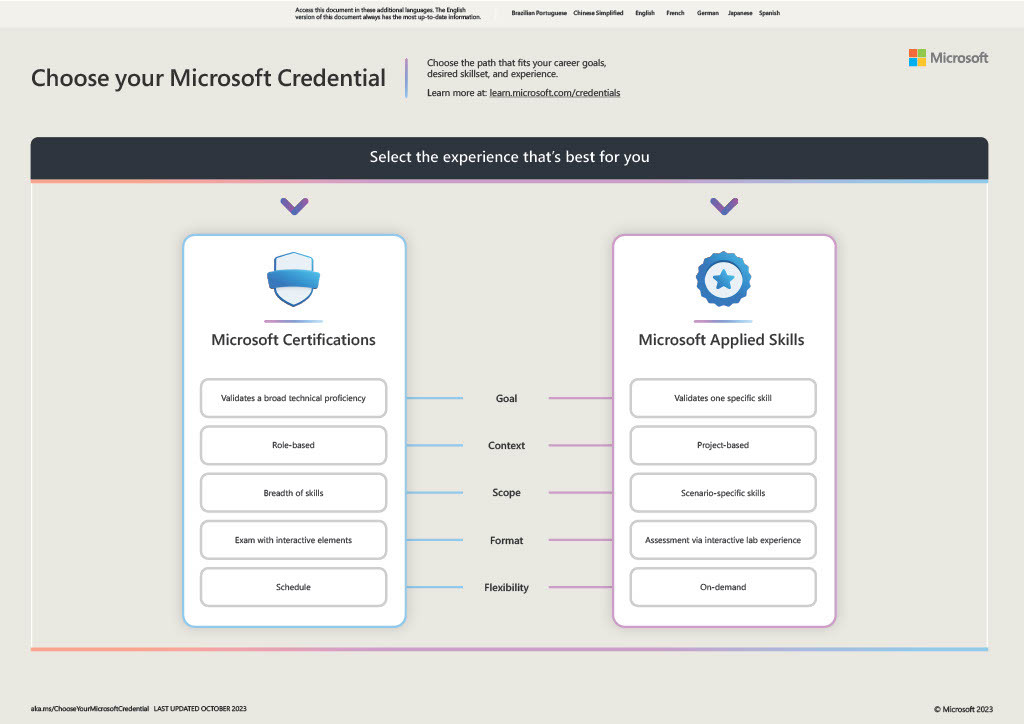Screen dimensions: 1024x724
Task: Click "Exam with interactive elements" box
Action: (293, 540)
